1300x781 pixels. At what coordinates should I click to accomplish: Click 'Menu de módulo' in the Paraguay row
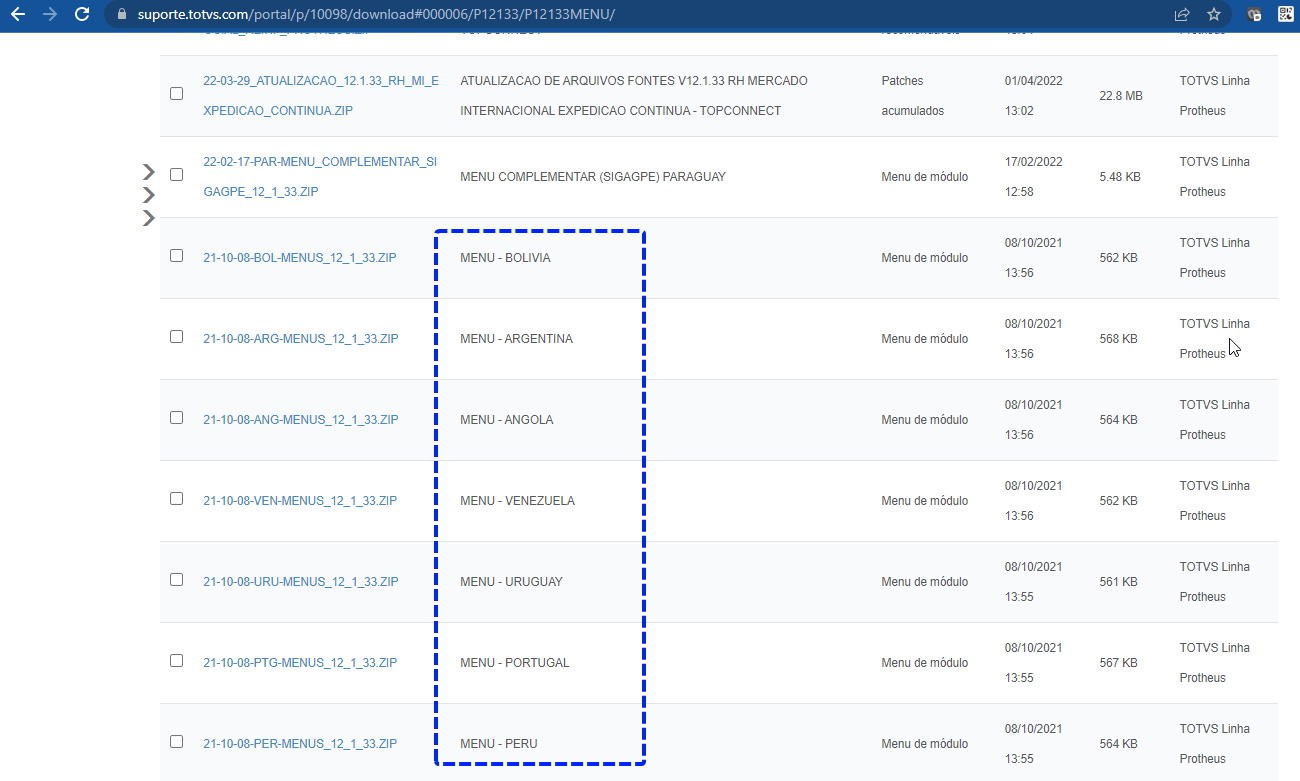(925, 177)
